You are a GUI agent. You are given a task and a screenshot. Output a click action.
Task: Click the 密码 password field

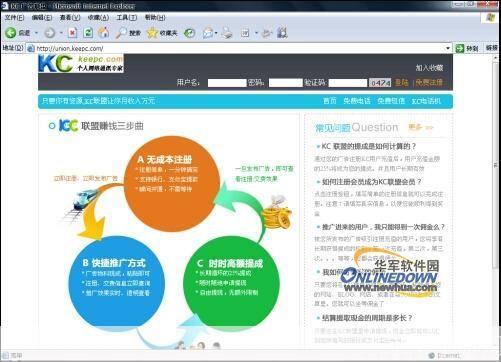click(285, 83)
